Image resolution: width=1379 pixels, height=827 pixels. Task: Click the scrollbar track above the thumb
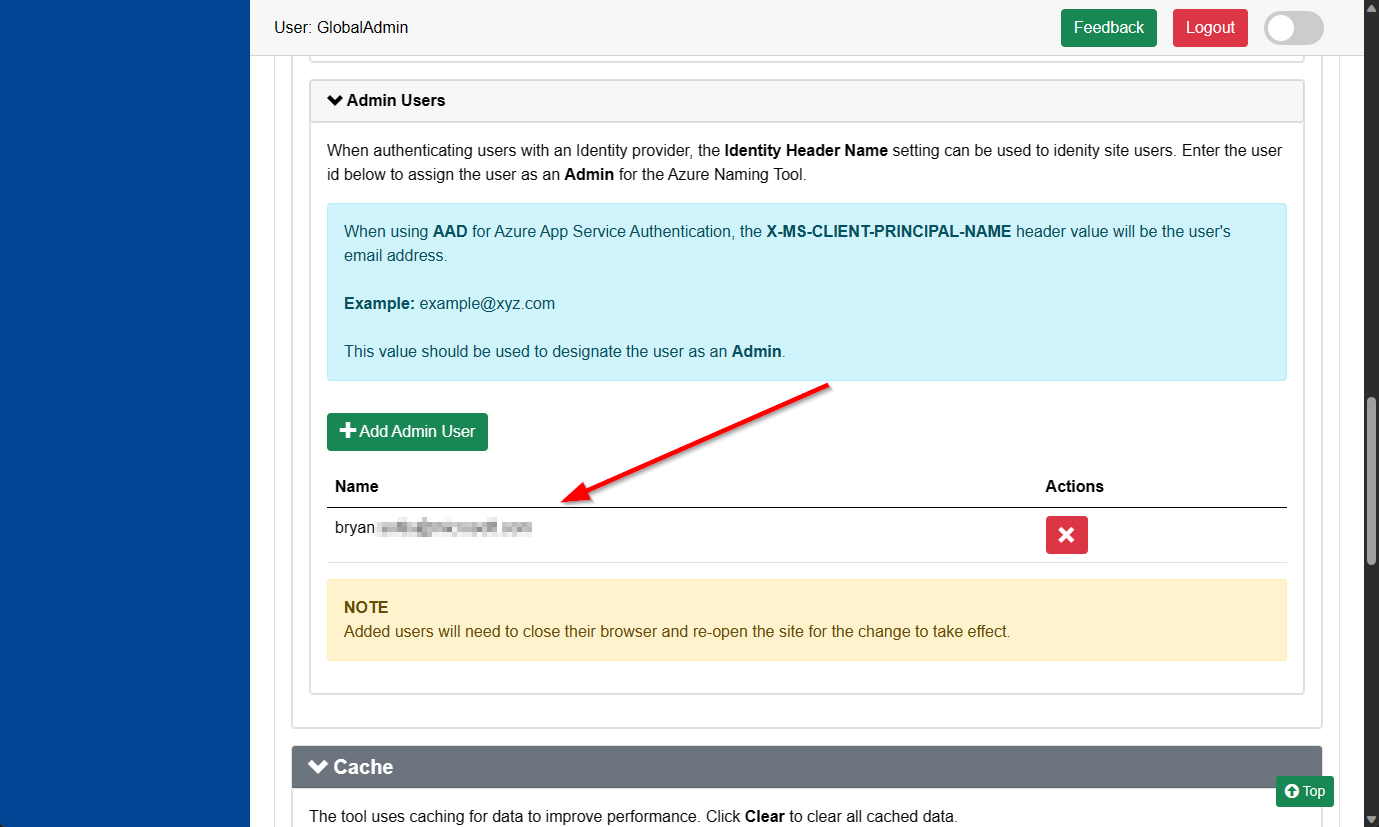pos(1371,200)
